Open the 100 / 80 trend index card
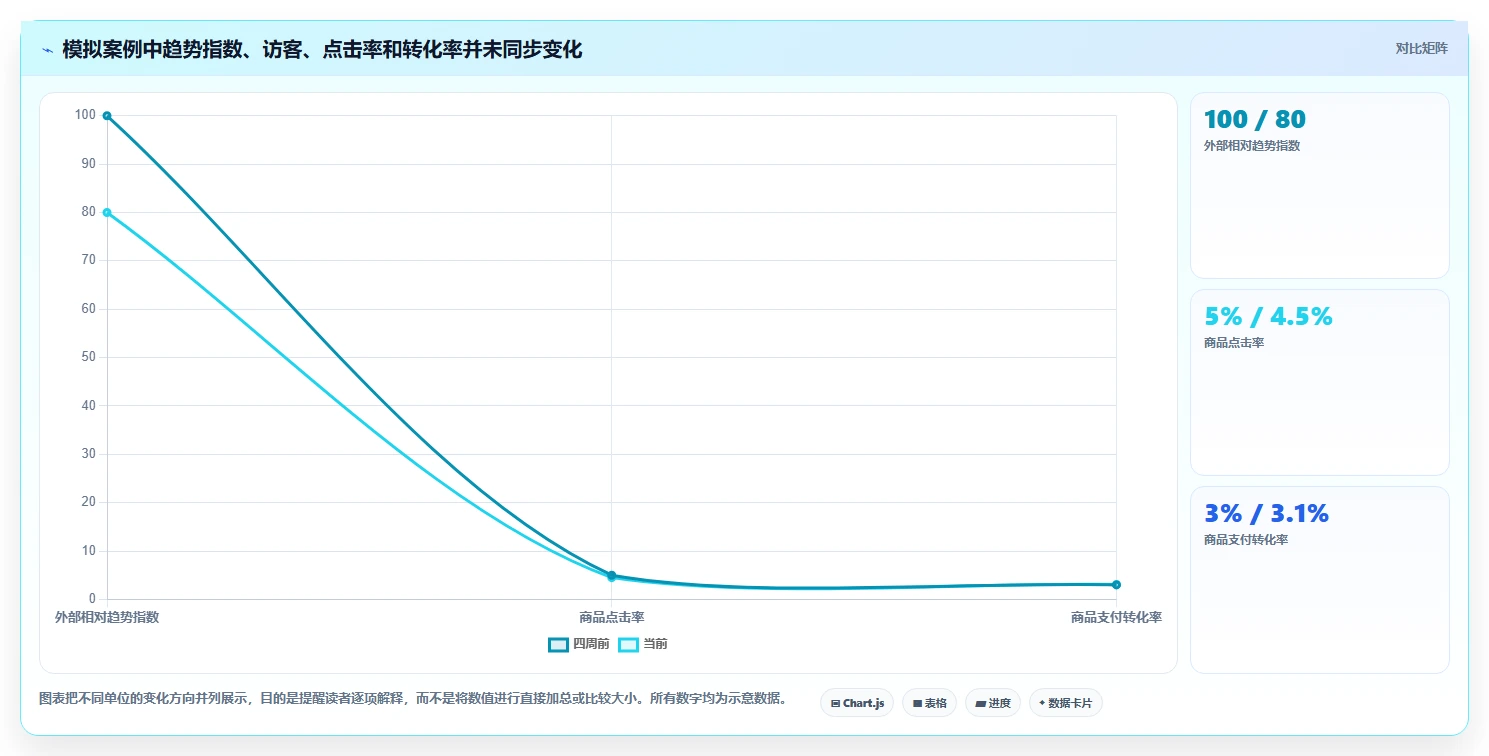The width and height of the screenshot is (1489, 756). pos(1319,185)
